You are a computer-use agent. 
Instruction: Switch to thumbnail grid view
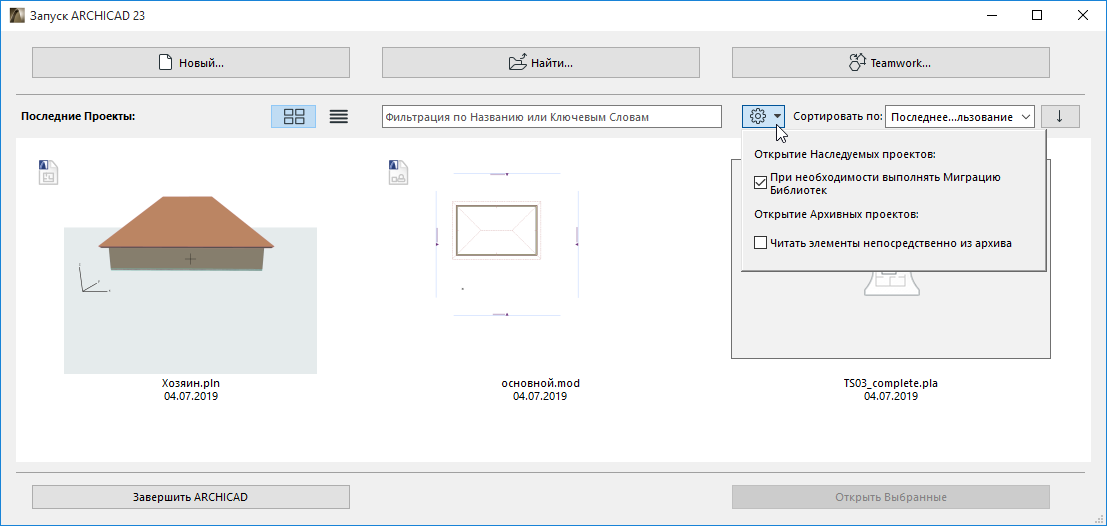(294, 116)
